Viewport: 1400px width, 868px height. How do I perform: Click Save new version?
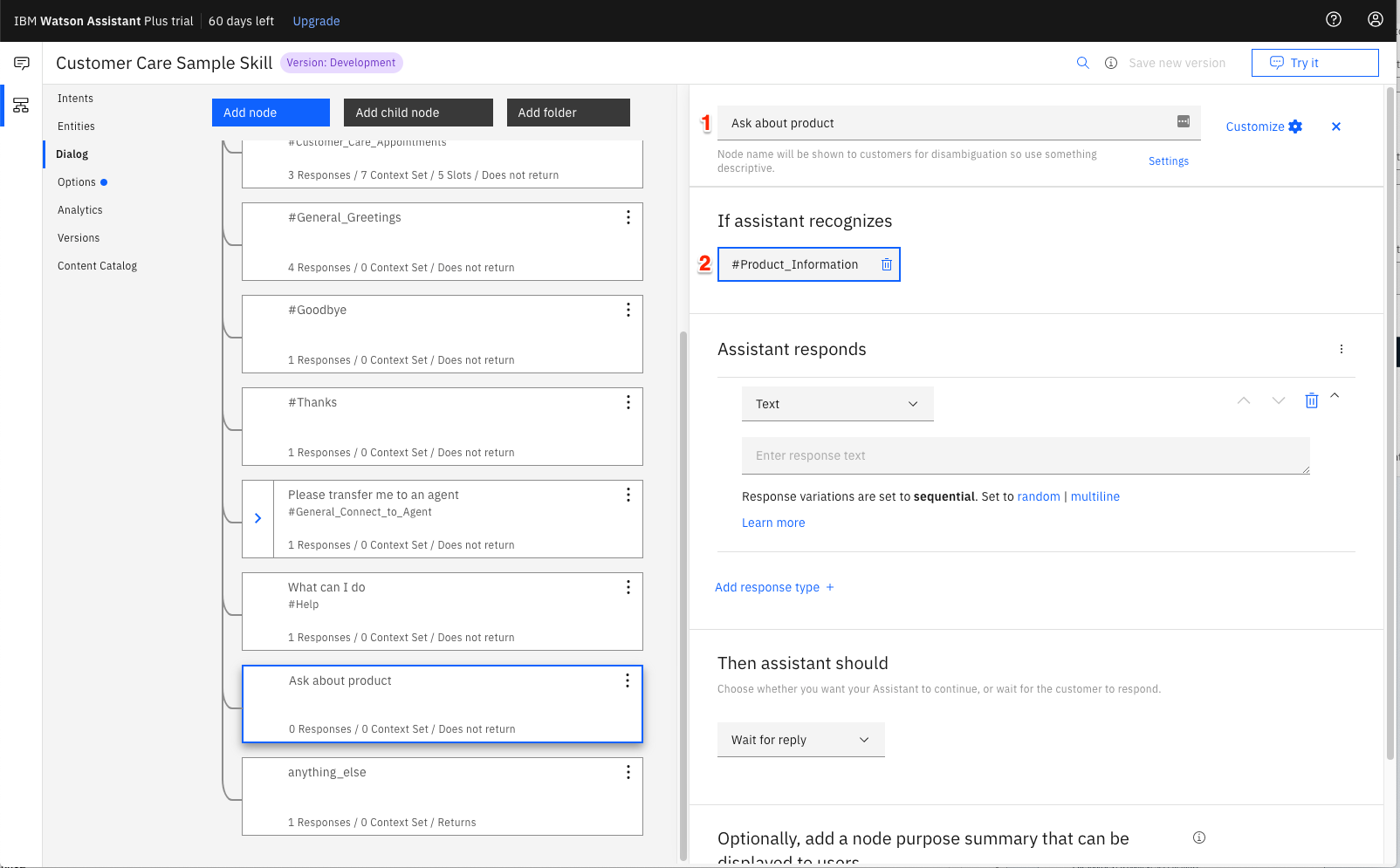tap(1177, 63)
